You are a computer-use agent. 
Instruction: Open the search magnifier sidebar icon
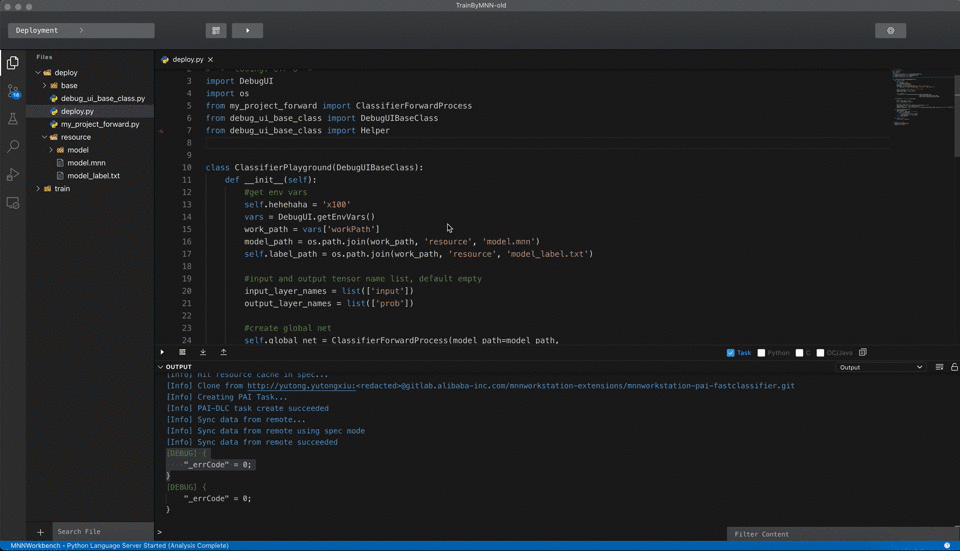click(x=12, y=146)
